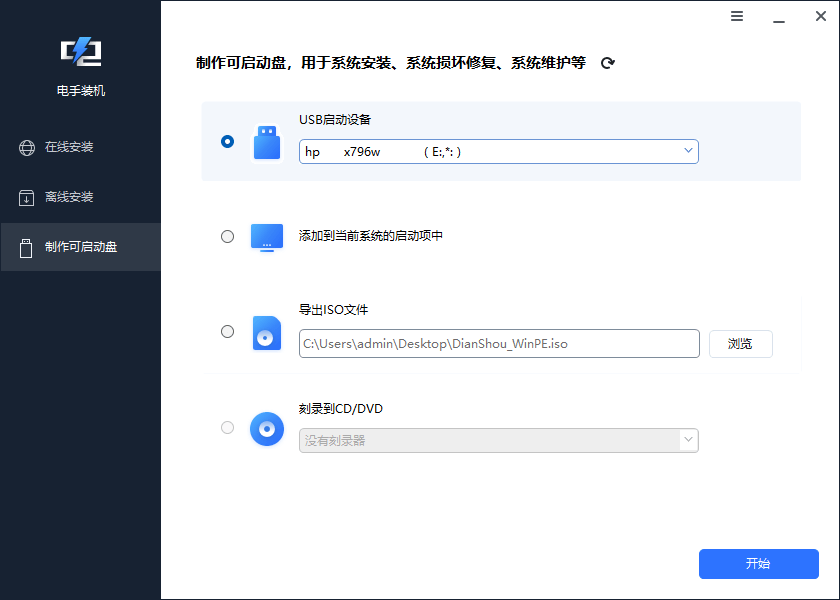Viewport: 840px width, 600px height.
Task: Enable the 导出ISO文件 radio option
Action: [228, 332]
